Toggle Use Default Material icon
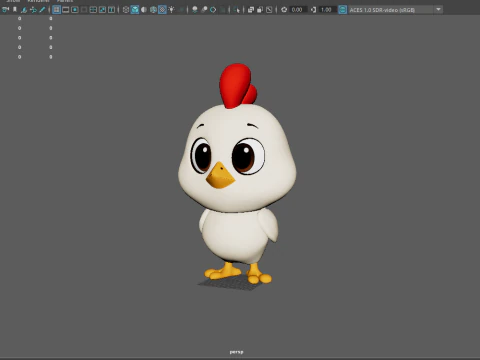Screen dimensions: 480x360 click(144, 10)
